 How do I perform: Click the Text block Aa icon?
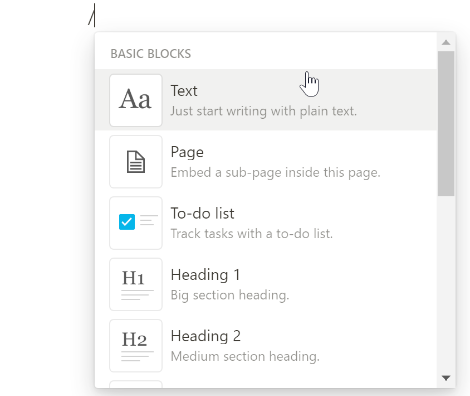tap(136, 100)
